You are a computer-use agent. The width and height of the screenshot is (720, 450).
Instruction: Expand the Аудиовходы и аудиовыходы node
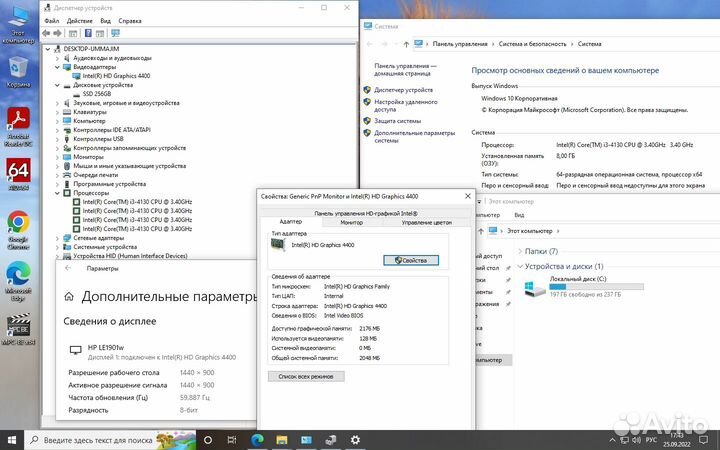click(57, 58)
